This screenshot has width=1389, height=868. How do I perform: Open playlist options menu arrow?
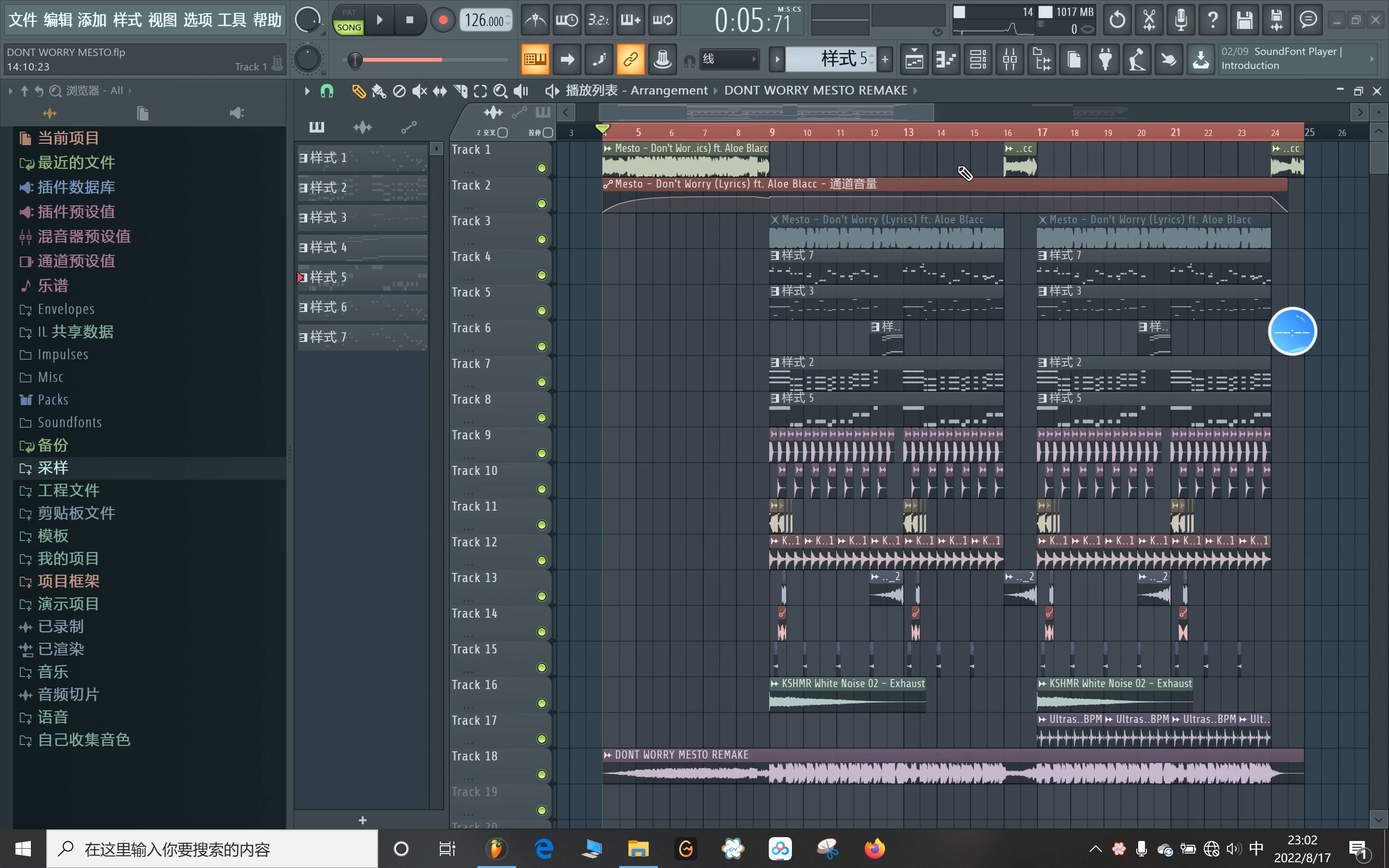(307, 91)
